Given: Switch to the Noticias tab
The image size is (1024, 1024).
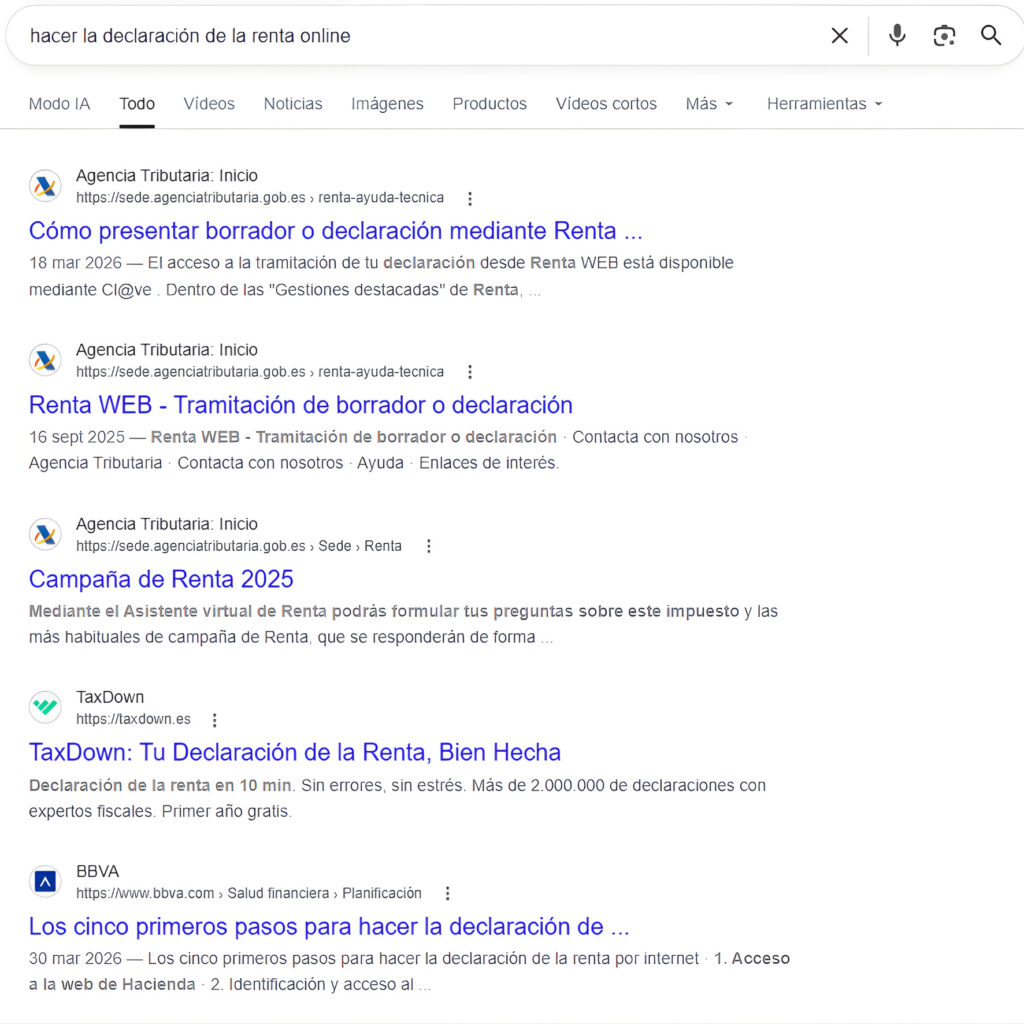Looking at the screenshot, I should pyautogui.click(x=293, y=104).
